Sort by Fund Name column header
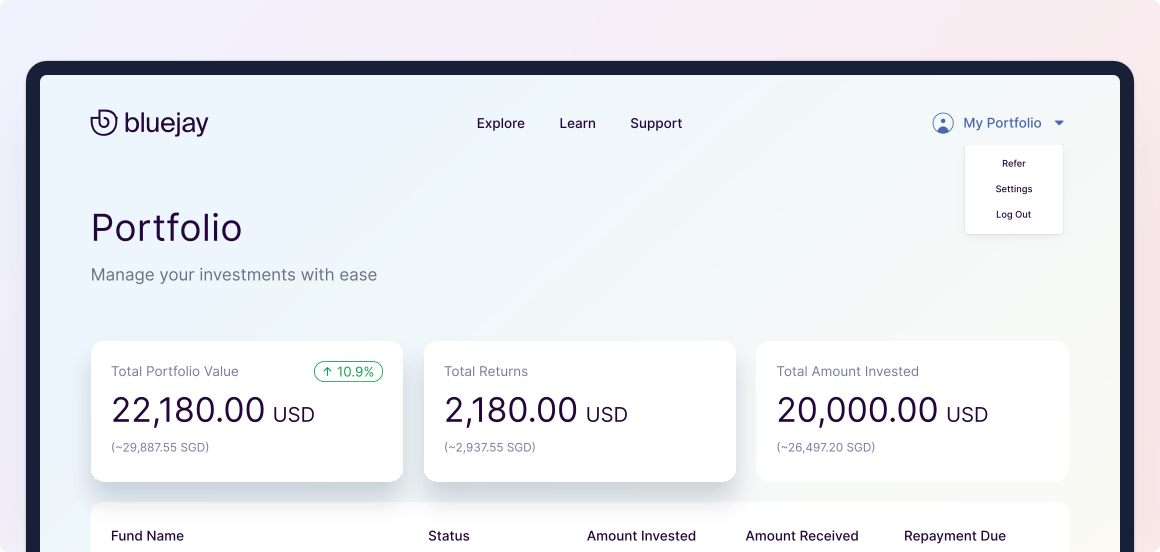Image resolution: width=1160 pixels, height=552 pixels. point(147,536)
